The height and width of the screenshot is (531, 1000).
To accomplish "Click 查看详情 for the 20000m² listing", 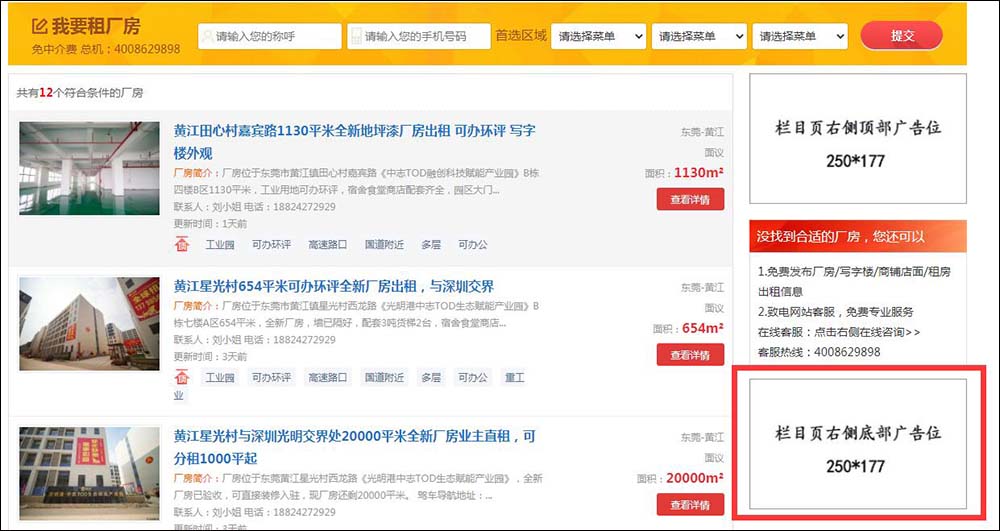I will point(690,504).
